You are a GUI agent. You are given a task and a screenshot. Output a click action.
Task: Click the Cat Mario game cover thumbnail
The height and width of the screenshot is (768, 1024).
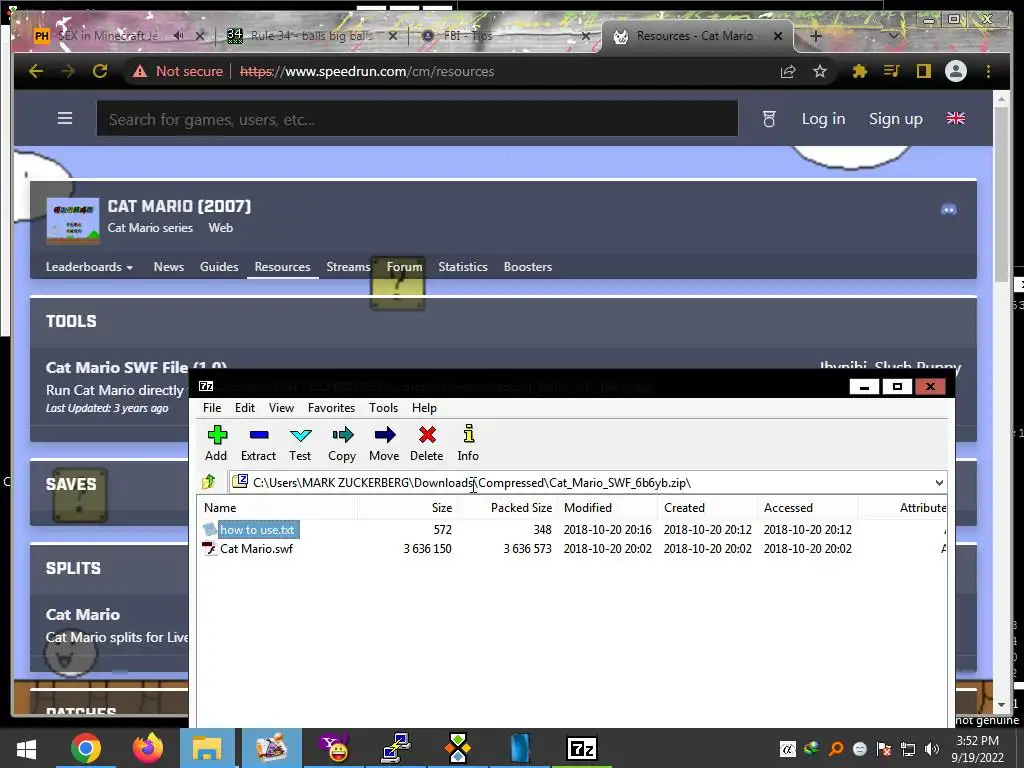[x=73, y=221]
